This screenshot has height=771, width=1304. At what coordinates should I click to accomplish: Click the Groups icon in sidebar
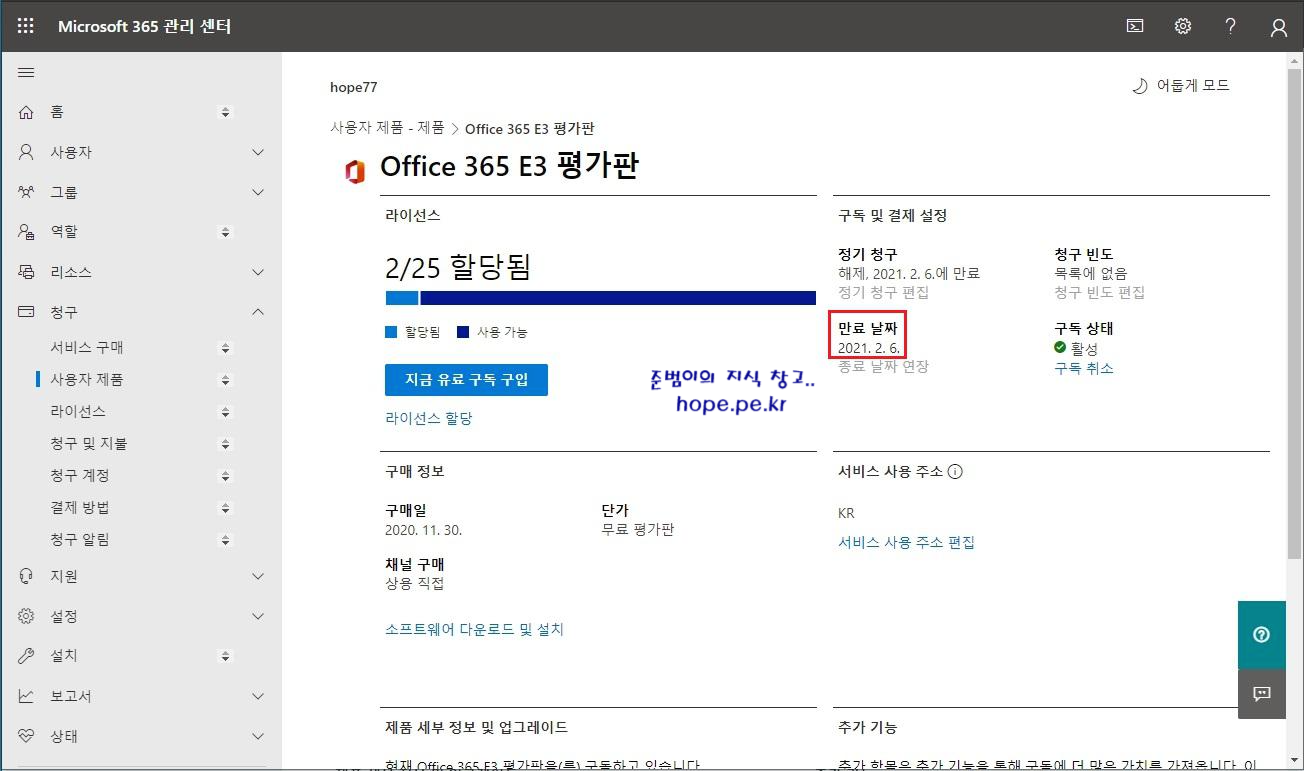click(26, 192)
